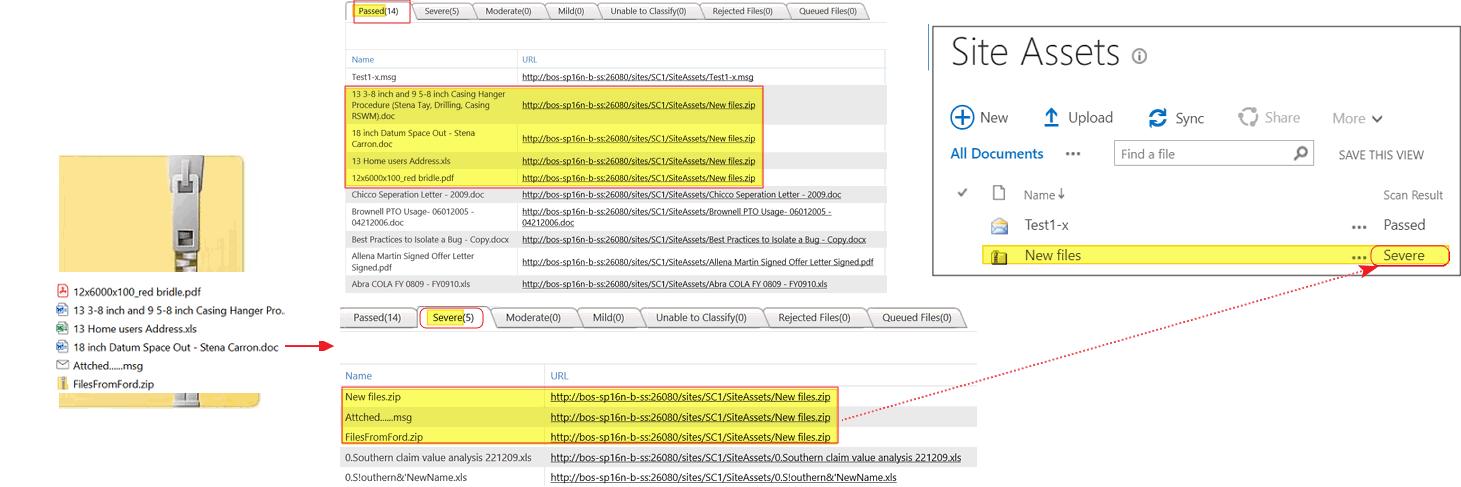The image size is (1461, 487).
Task: Click FilesFromFord.zip in the zip contents list
Action: pyautogui.click(x=114, y=384)
